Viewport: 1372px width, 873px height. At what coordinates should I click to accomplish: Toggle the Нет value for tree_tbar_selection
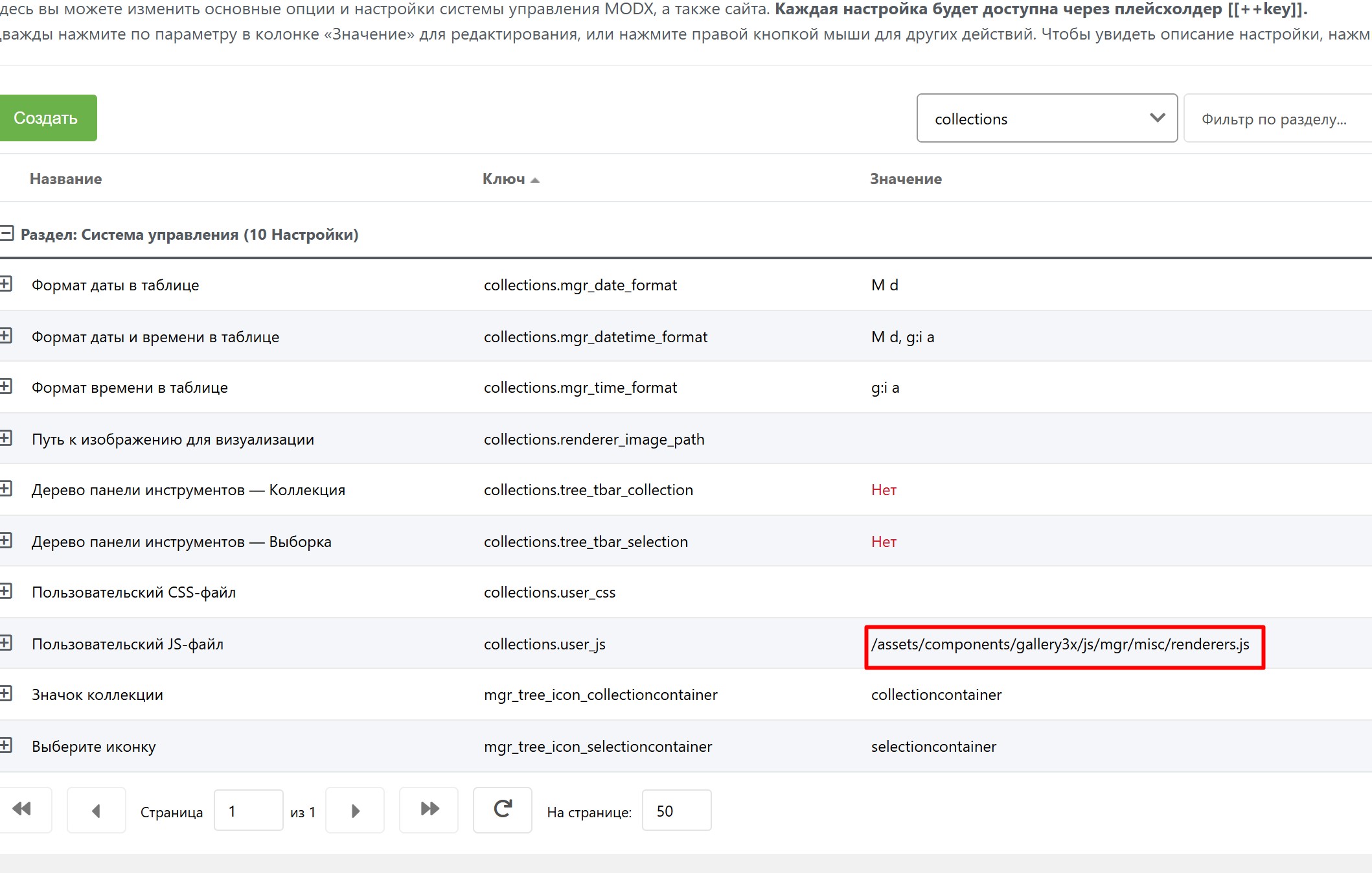884,542
